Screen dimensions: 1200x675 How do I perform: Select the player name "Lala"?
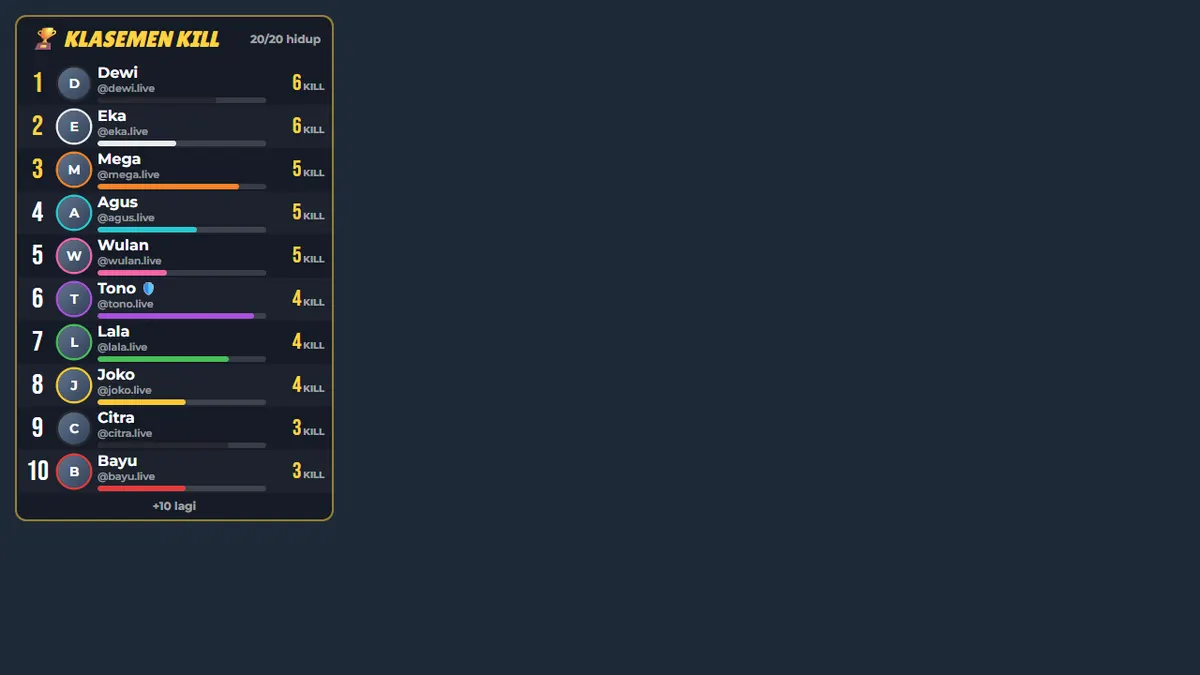coord(114,331)
